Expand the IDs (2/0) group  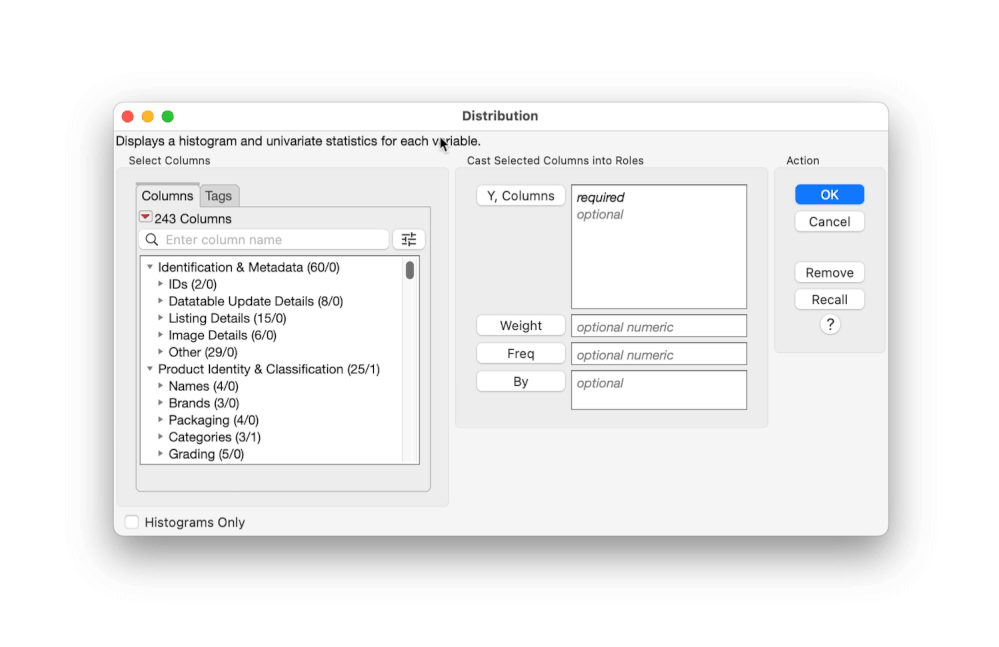click(x=161, y=284)
